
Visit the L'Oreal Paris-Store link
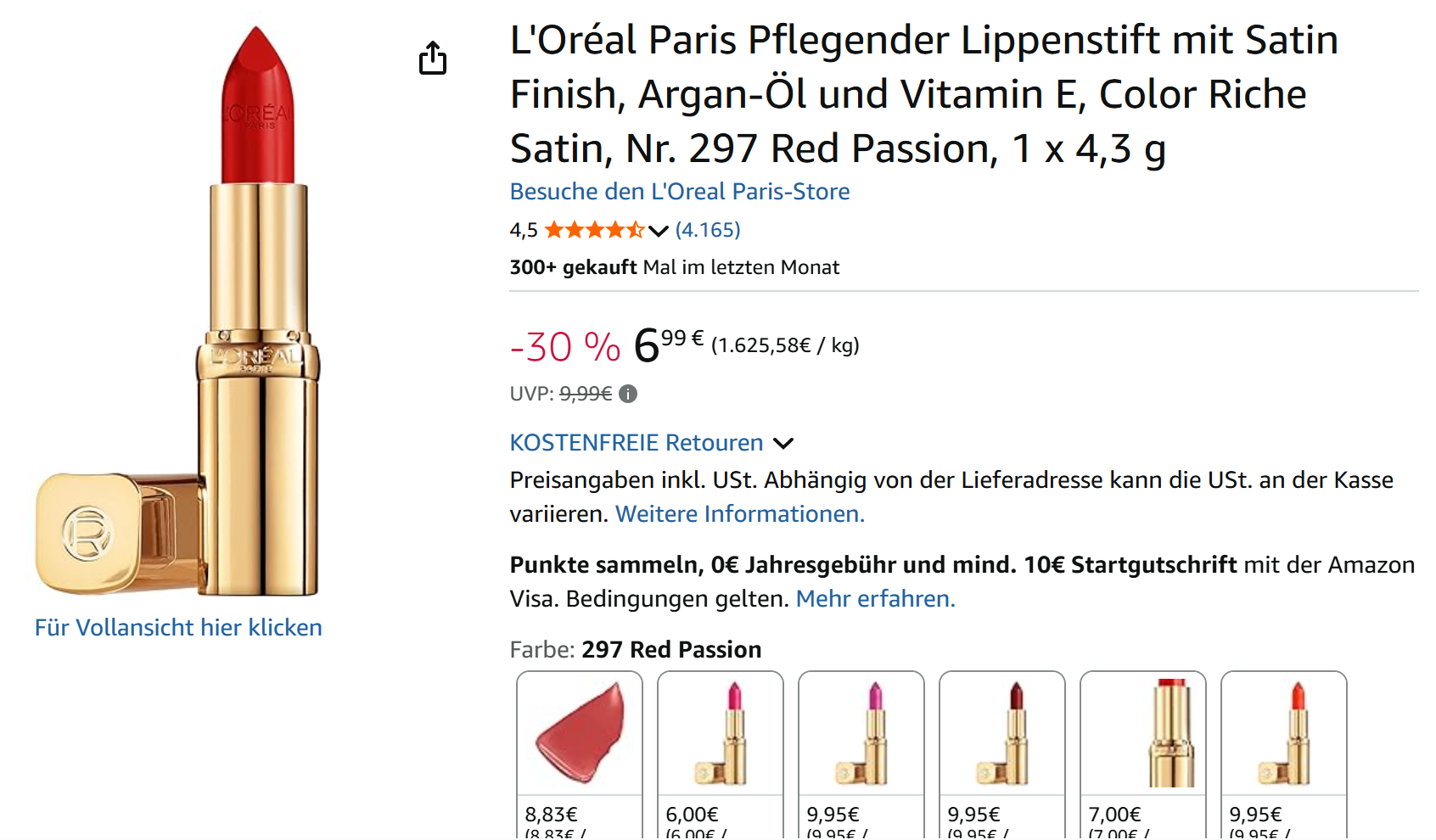679,192
